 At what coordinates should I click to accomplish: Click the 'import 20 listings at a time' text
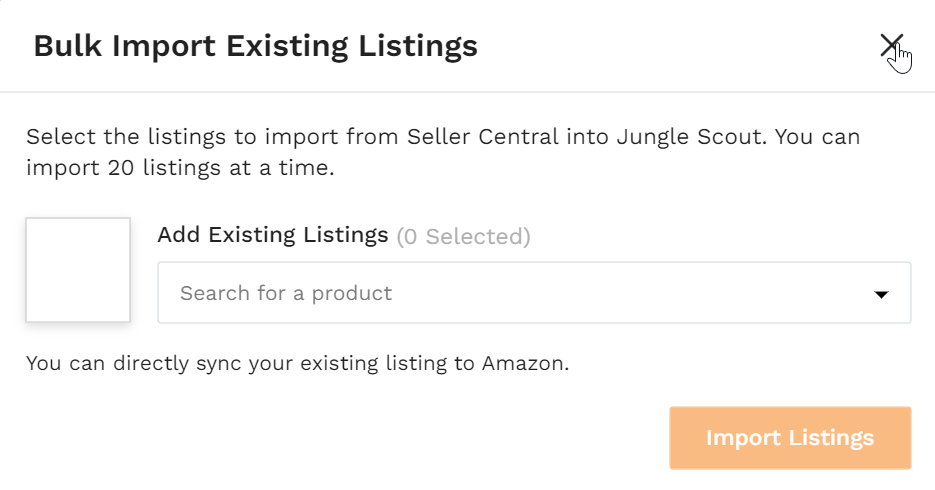click(x=180, y=168)
